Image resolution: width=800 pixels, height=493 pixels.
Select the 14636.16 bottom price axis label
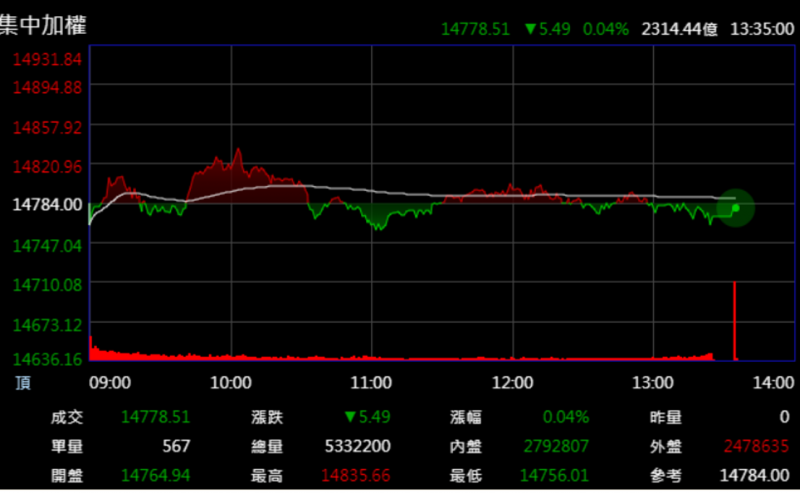click(47, 358)
